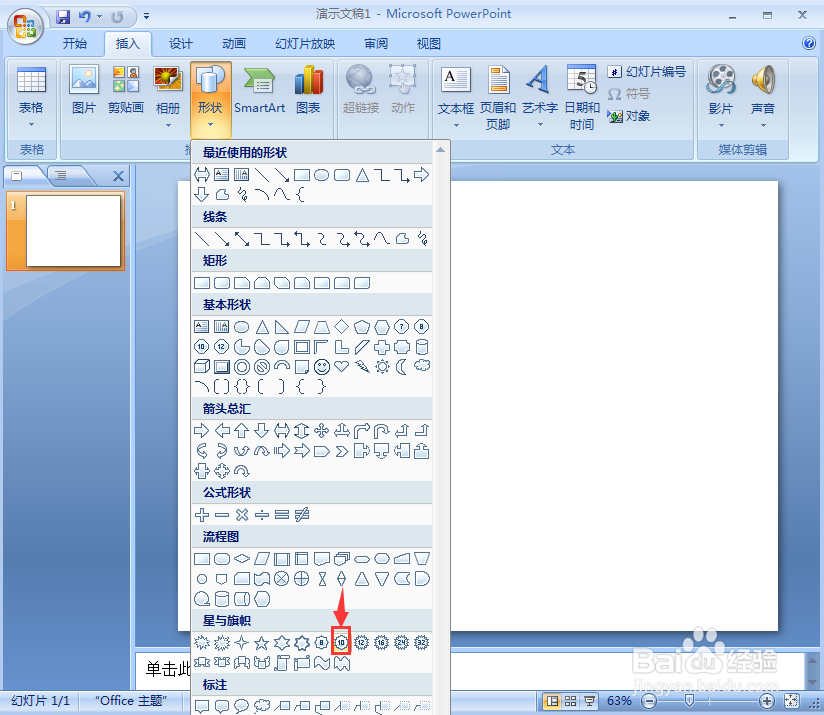This screenshot has height=715, width=824.
Task: Open the Table dropdown arrow
Action: [x=31, y=125]
